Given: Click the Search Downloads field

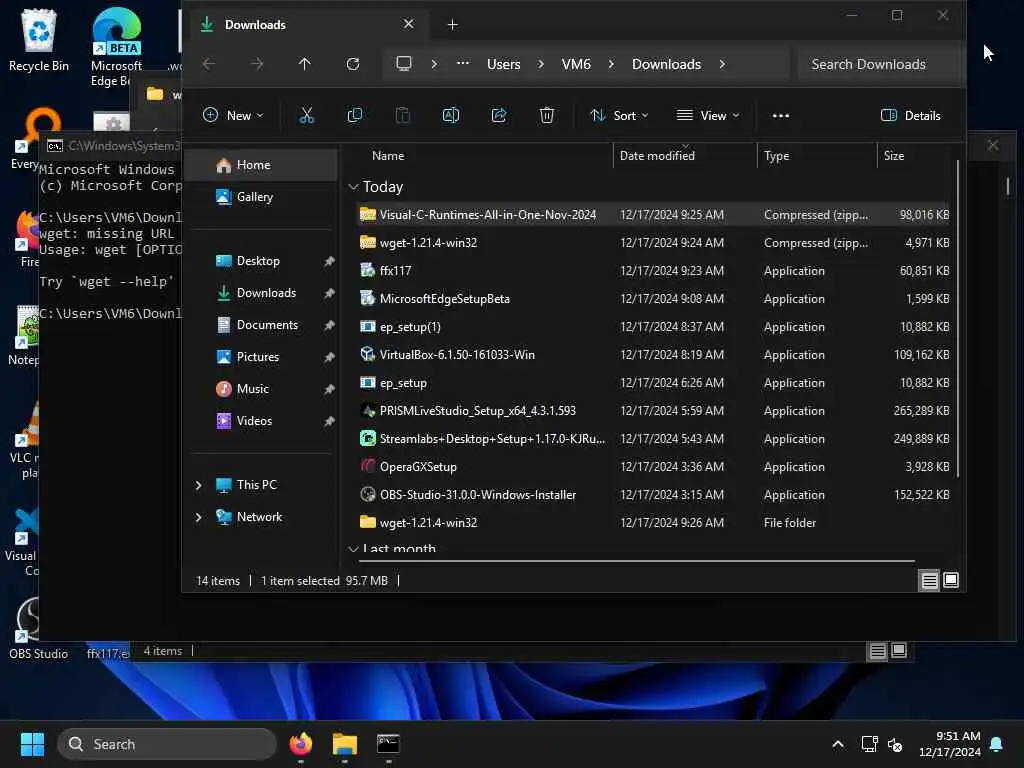Looking at the screenshot, I should coord(880,64).
